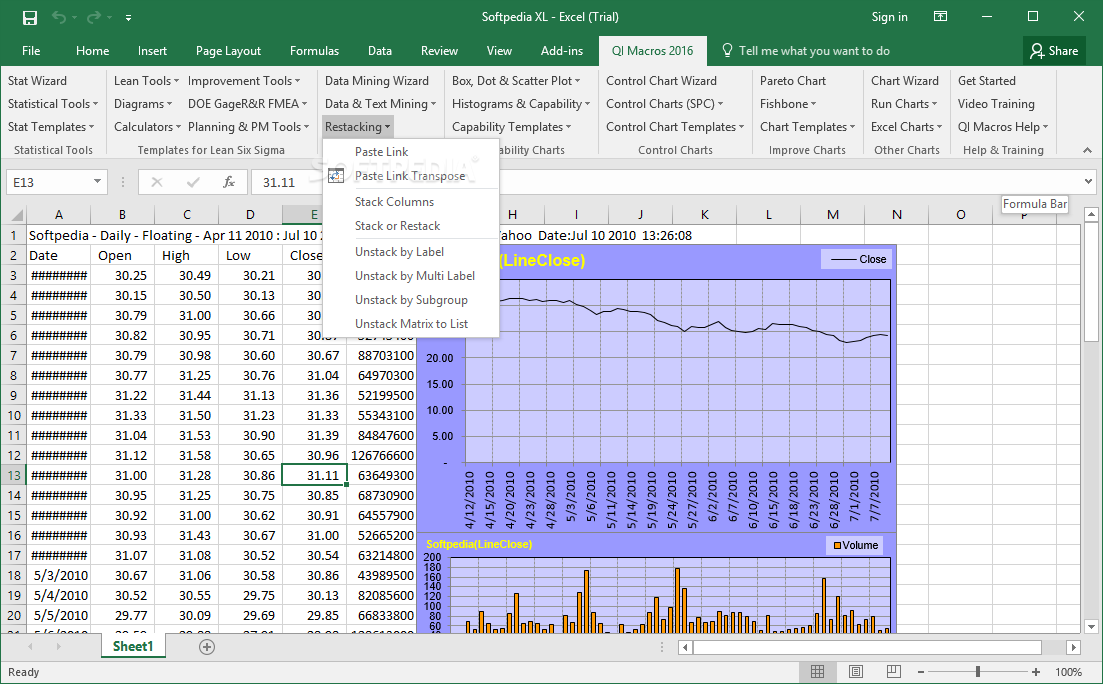Click the Stat Wizard button

point(37,81)
